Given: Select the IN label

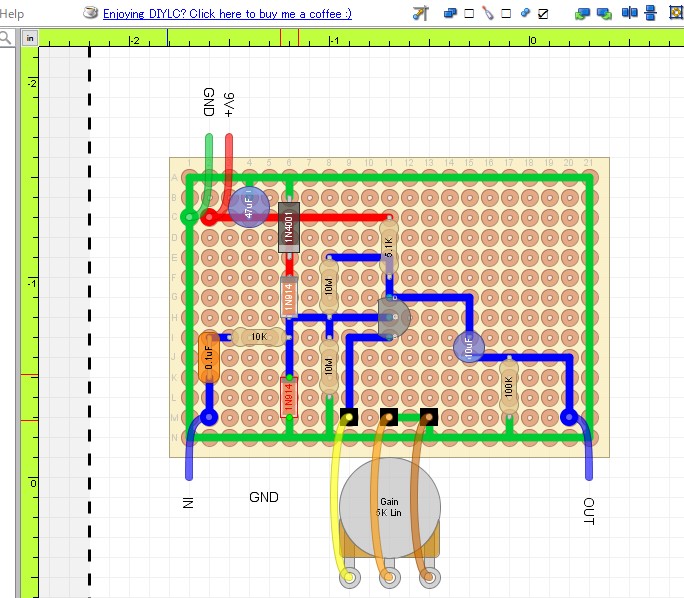Looking at the screenshot, I should click(x=188, y=503).
